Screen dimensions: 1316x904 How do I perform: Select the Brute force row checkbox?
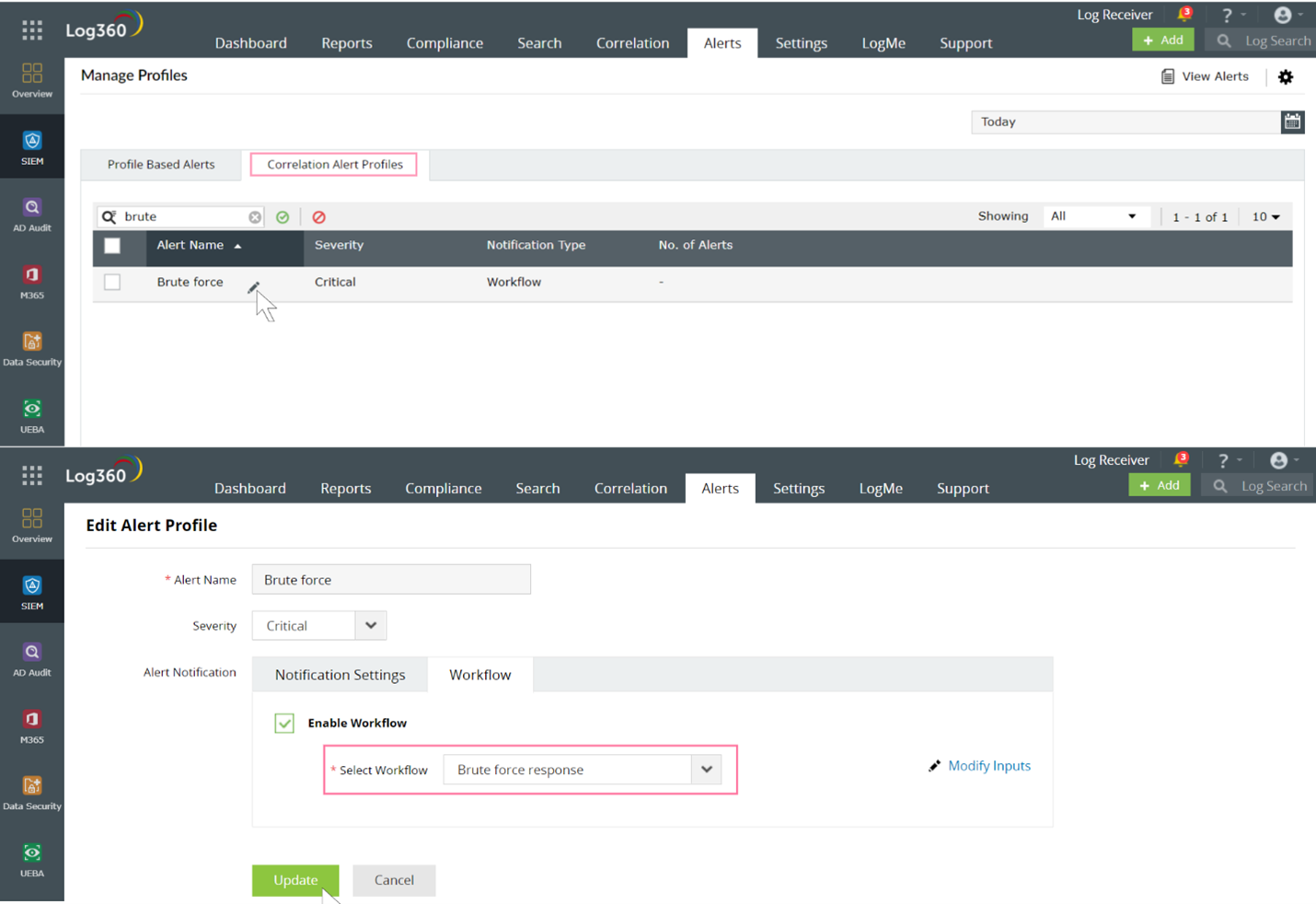111,282
